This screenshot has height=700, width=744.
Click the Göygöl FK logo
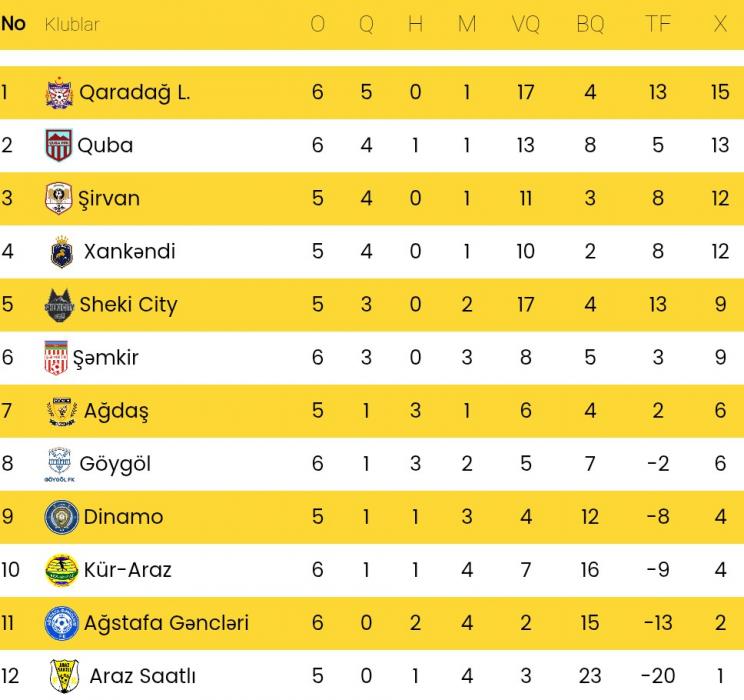pyautogui.click(x=60, y=464)
